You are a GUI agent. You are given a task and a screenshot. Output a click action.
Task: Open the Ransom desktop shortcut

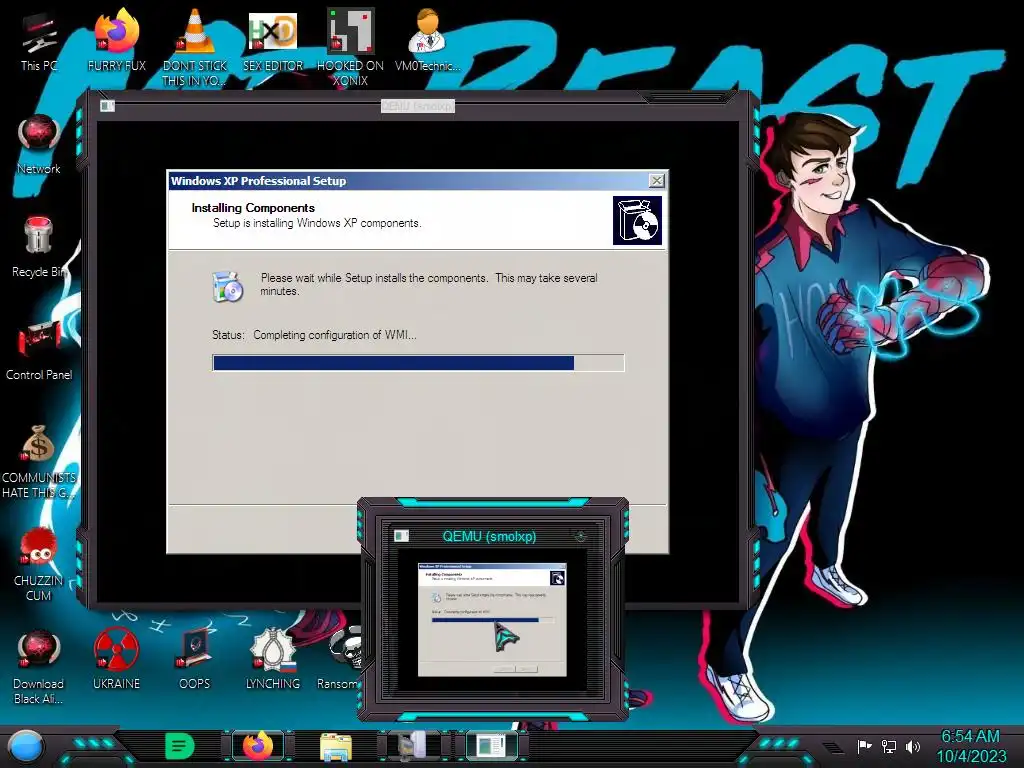point(340,660)
